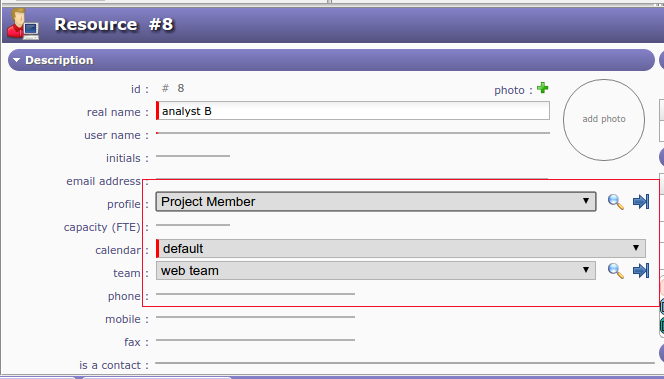Open the default calendar dropdown
Image resolution: width=664 pixels, height=379 pixels.
(401, 248)
